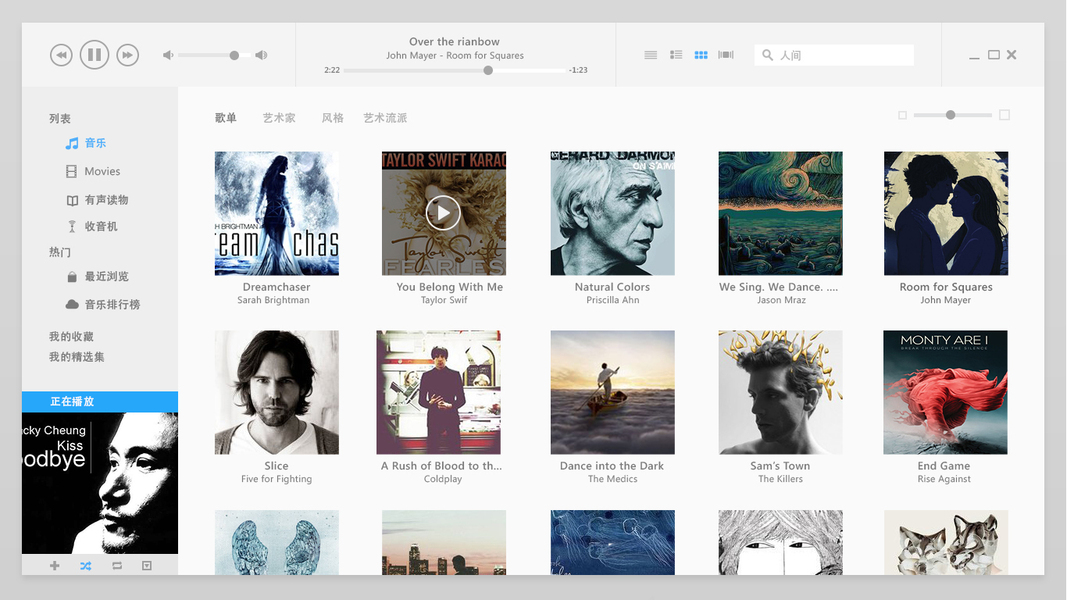Click the loud volume speaker icon

[x=261, y=55]
